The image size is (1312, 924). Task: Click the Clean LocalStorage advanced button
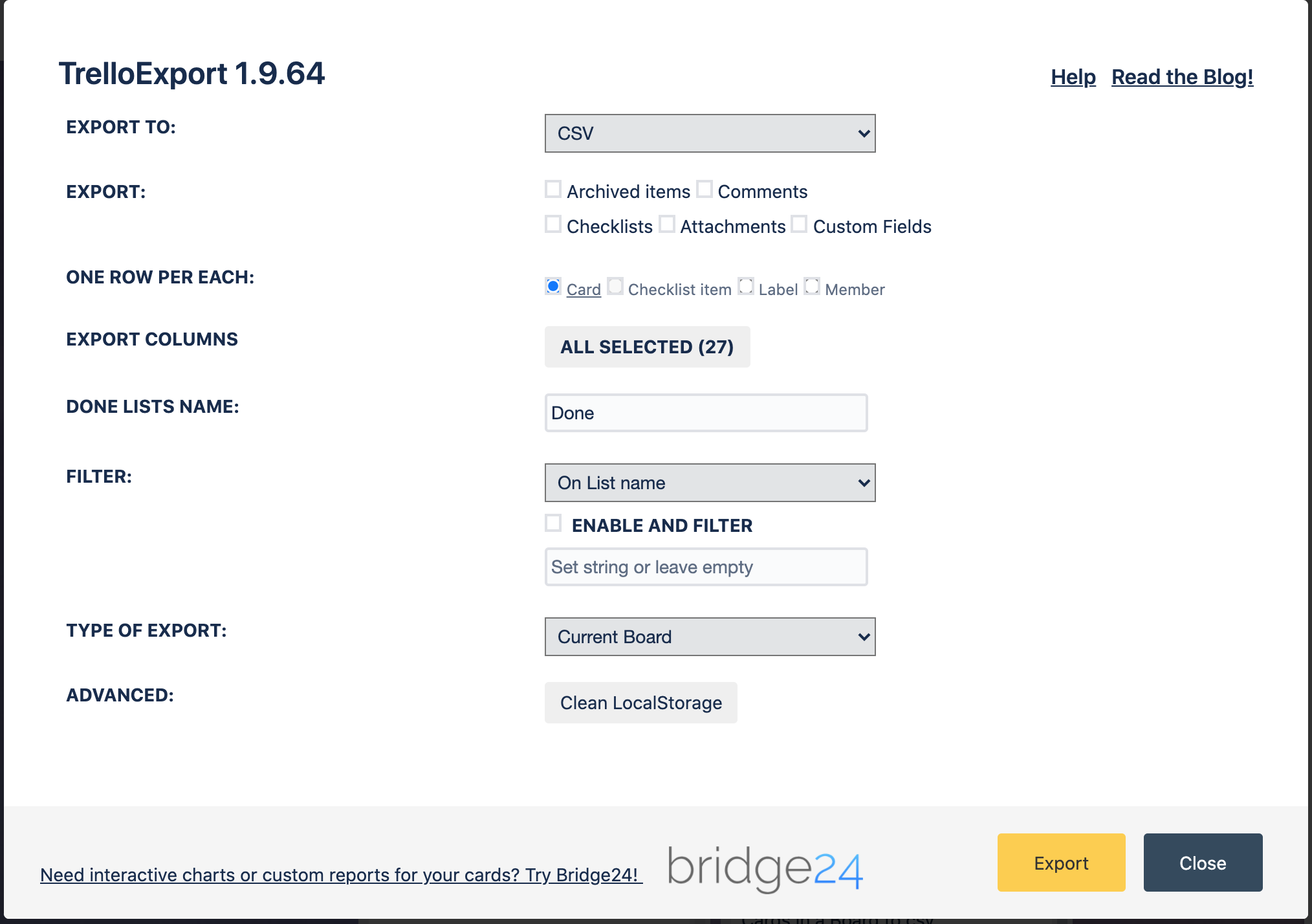tap(640, 702)
